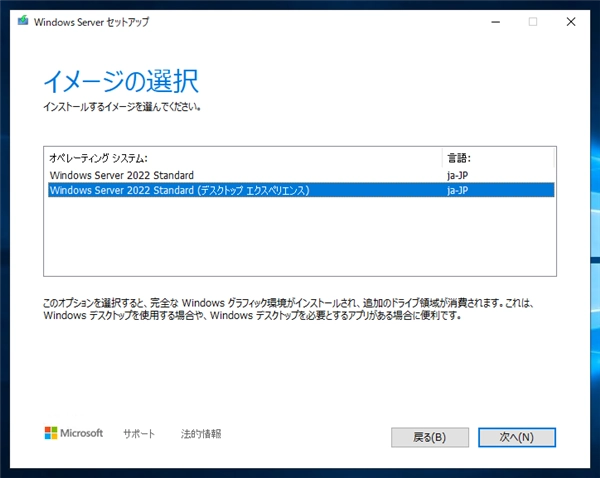Viewport: 600px width, 478px height.
Task: Click the イメージの選択 heading
Action: click(x=121, y=81)
